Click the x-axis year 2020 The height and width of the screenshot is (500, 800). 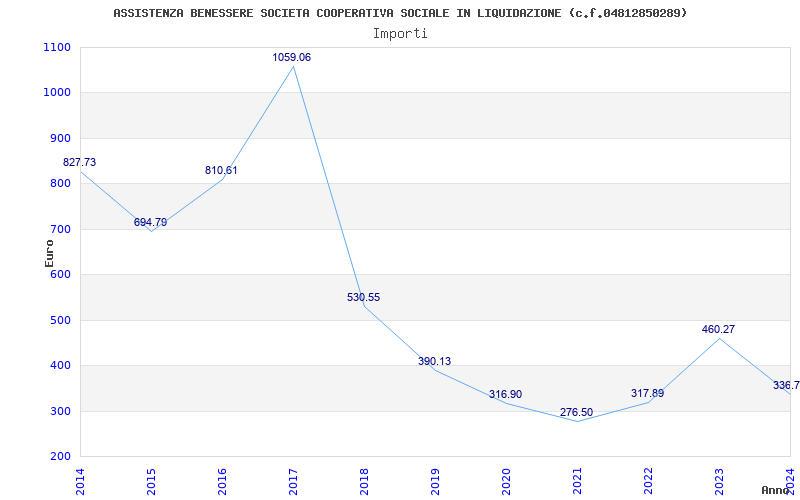pos(506,482)
